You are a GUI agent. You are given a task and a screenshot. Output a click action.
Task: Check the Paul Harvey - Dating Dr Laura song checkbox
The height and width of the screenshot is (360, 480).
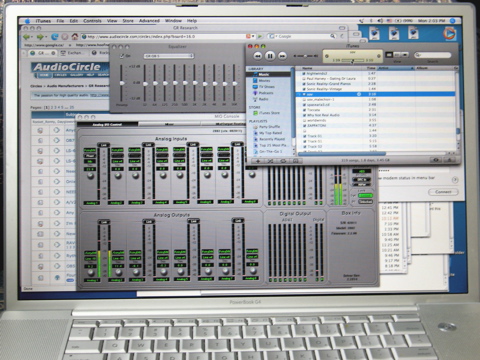tap(304, 79)
